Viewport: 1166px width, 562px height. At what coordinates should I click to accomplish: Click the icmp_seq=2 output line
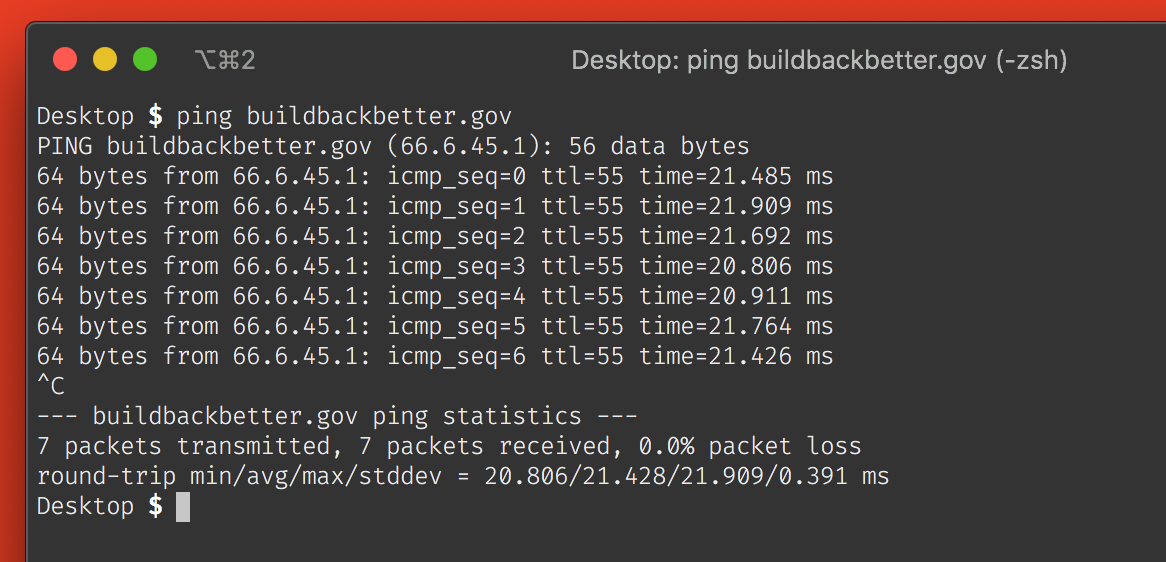(435, 236)
